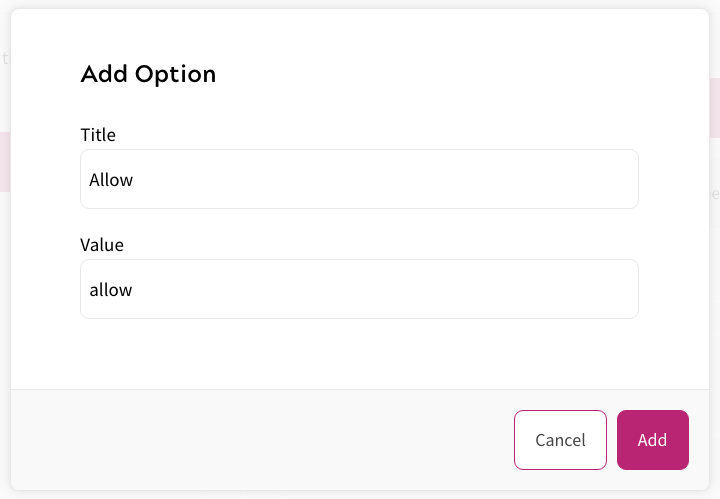Click the "Value" field label
Viewport: 720px width, 499px height.
(x=101, y=245)
